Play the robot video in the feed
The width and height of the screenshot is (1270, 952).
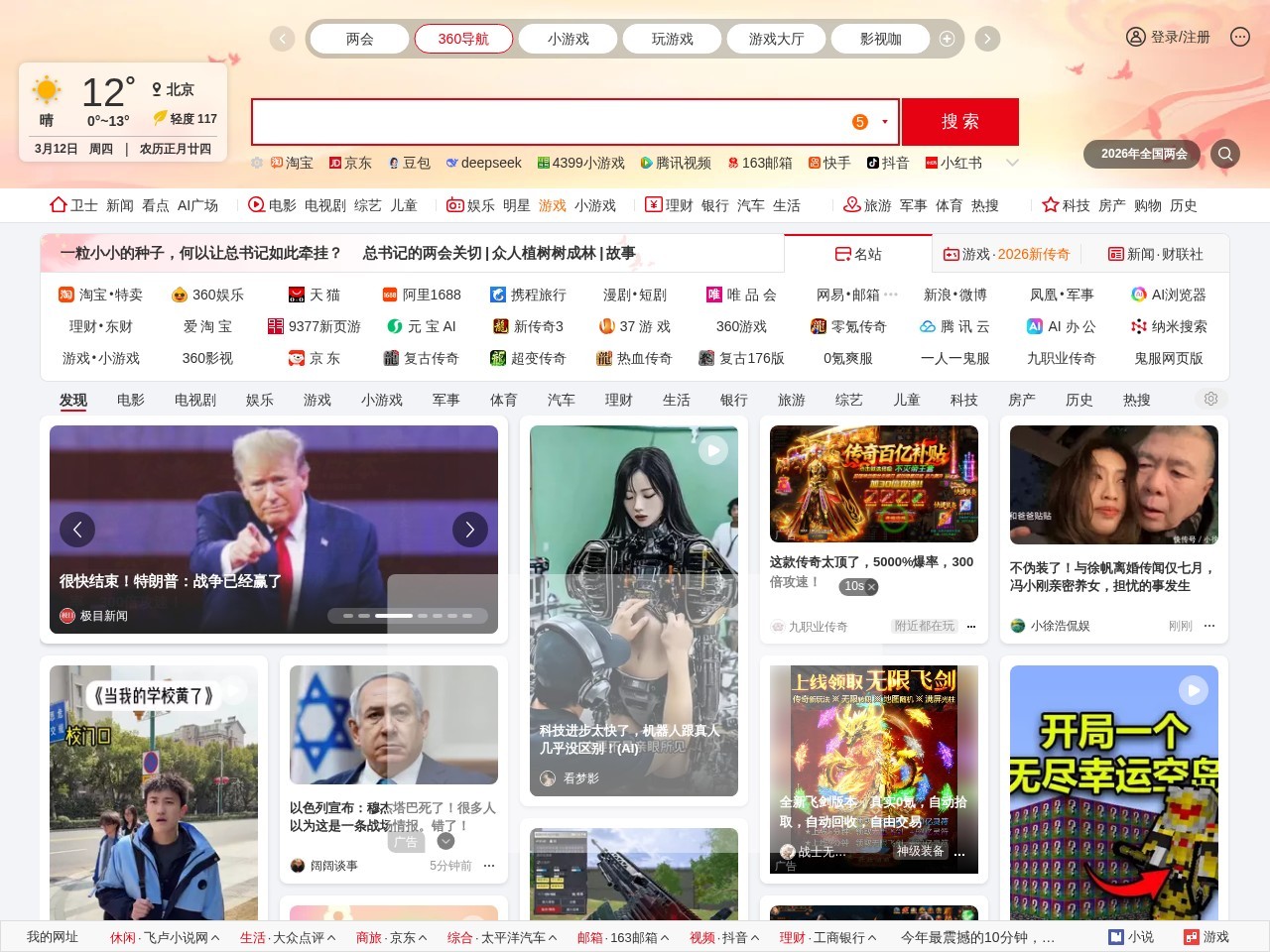coord(712,449)
